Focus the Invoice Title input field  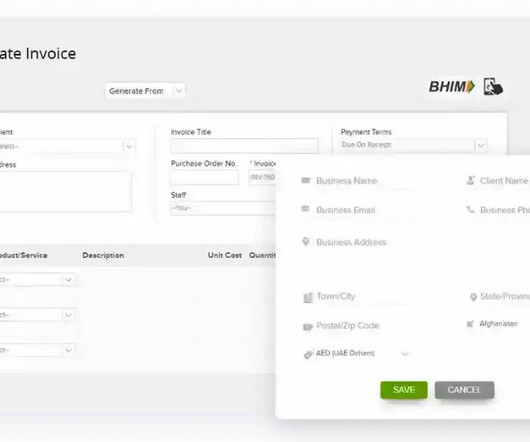coord(244,146)
